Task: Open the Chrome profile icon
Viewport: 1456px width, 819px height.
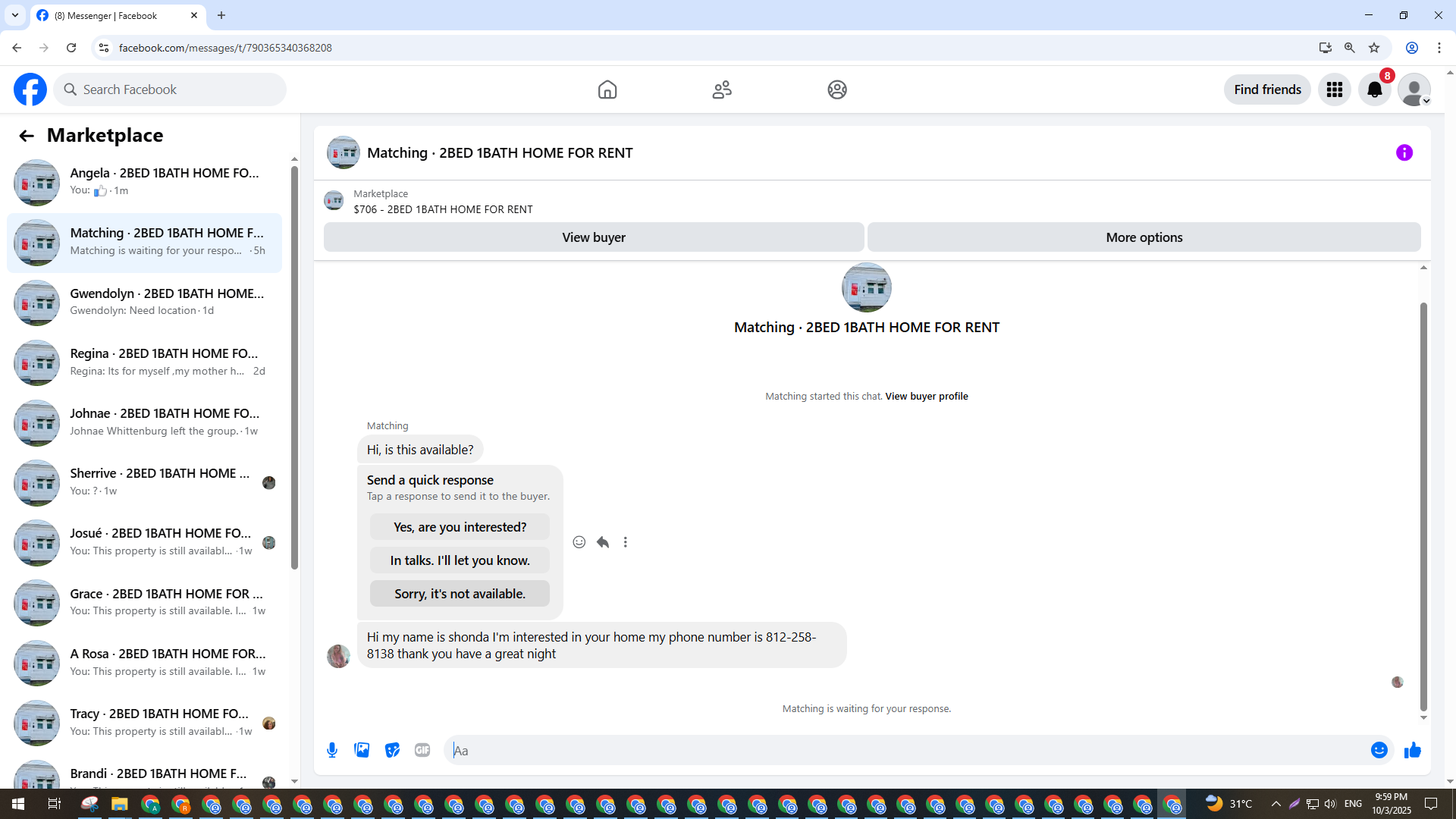Action: pyautogui.click(x=1412, y=48)
